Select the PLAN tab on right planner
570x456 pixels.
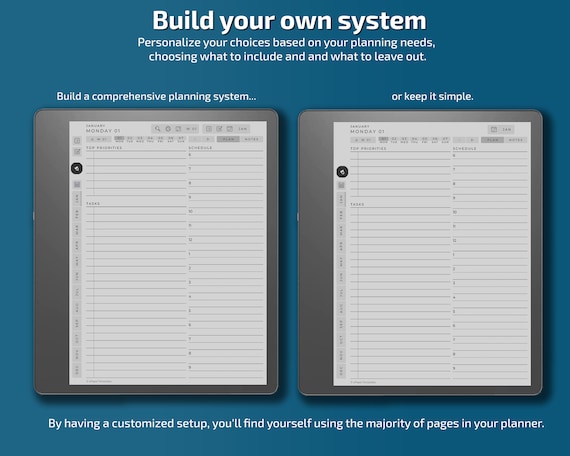tap(493, 140)
